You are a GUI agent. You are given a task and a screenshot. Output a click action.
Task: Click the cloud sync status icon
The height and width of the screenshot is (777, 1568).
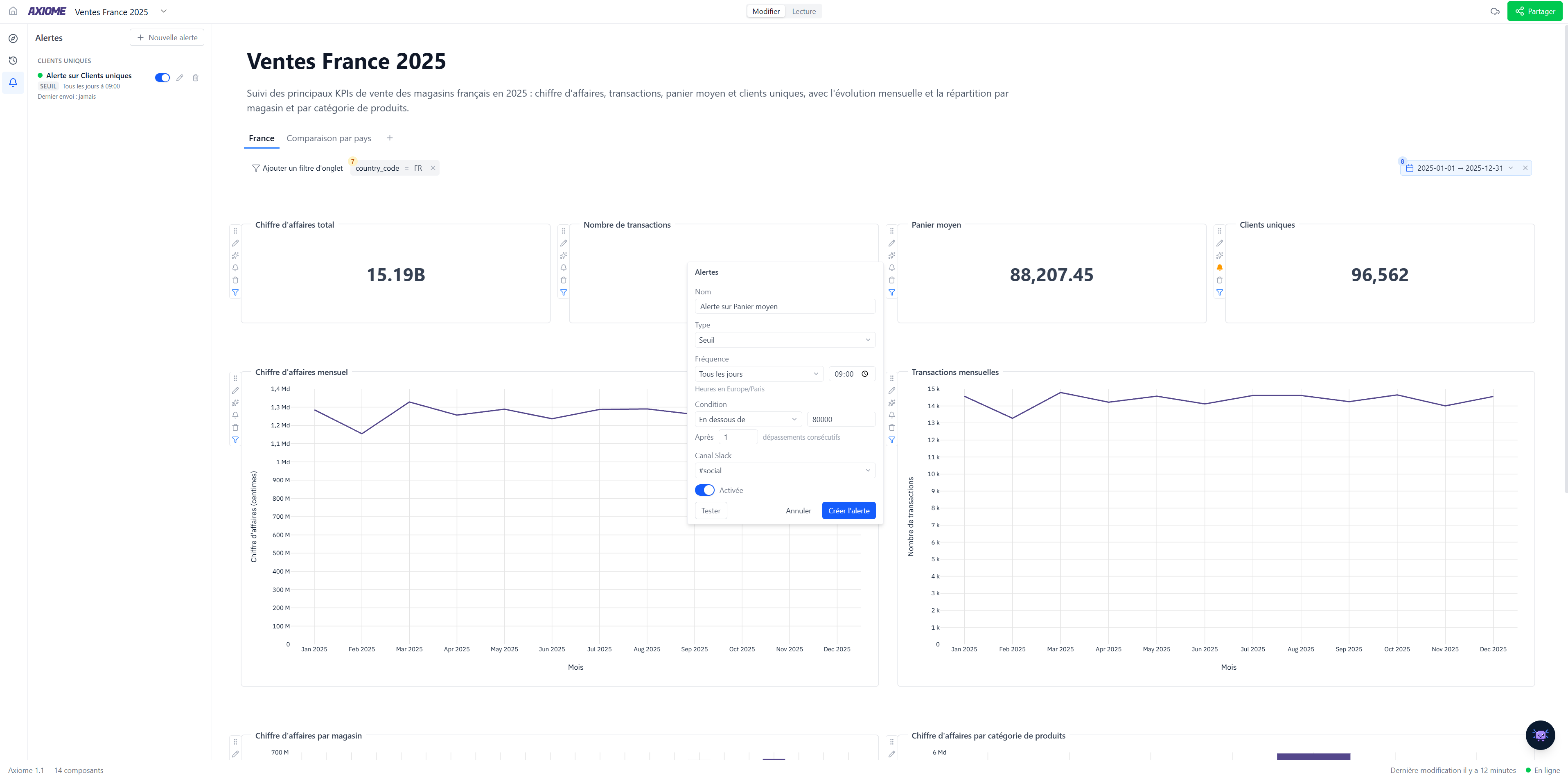point(1494,11)
